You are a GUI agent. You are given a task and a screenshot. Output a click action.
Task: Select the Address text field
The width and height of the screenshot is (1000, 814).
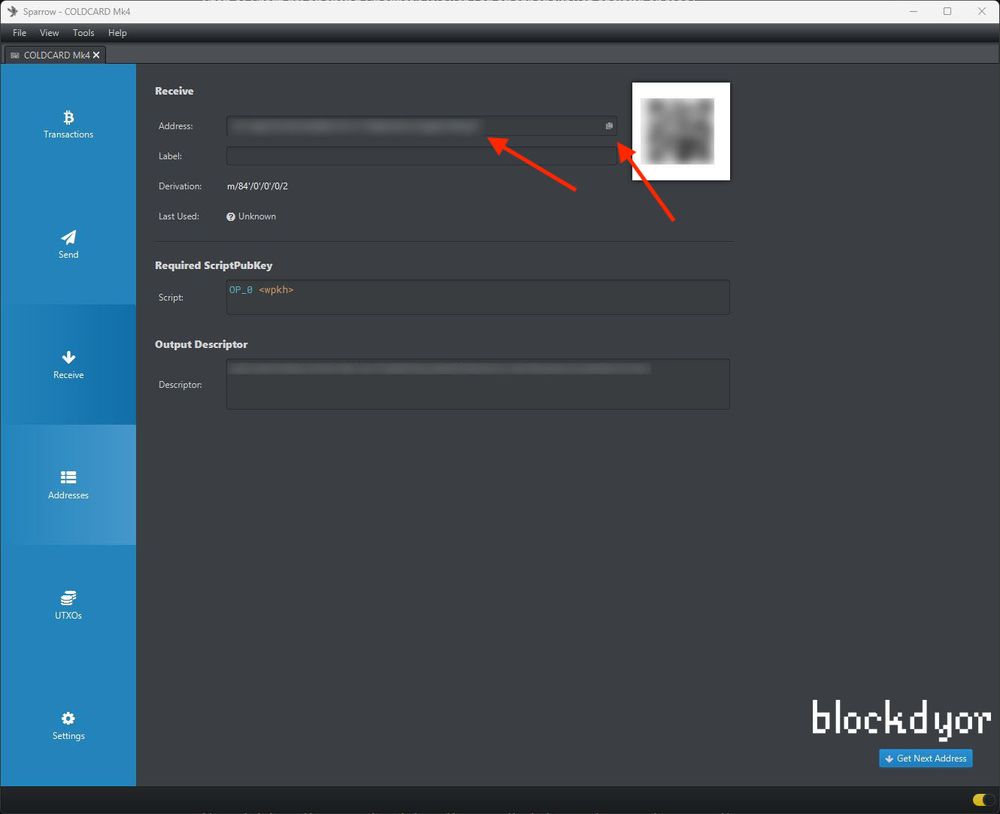(x=410, y=126)
